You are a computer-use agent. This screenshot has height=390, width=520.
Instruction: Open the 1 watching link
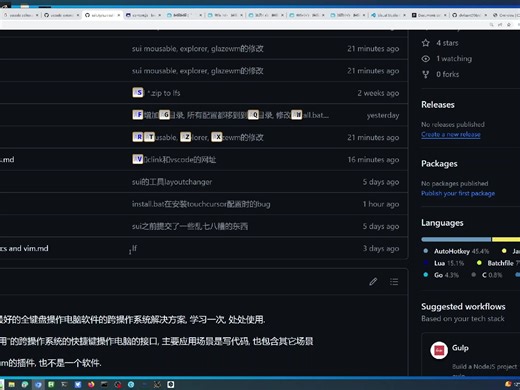click(x=454, y=59)
